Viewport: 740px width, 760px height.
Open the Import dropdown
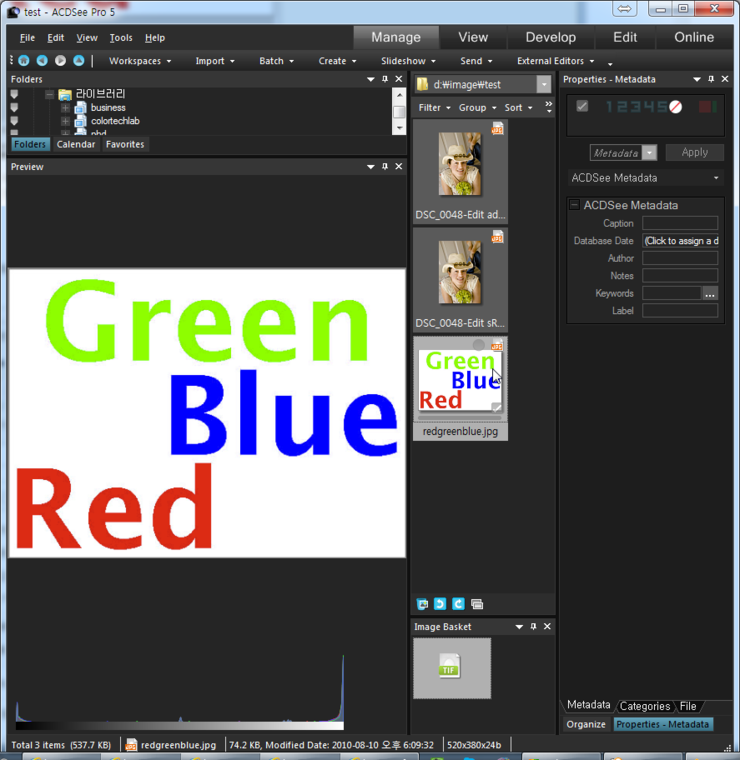click(x=215, y=61)
